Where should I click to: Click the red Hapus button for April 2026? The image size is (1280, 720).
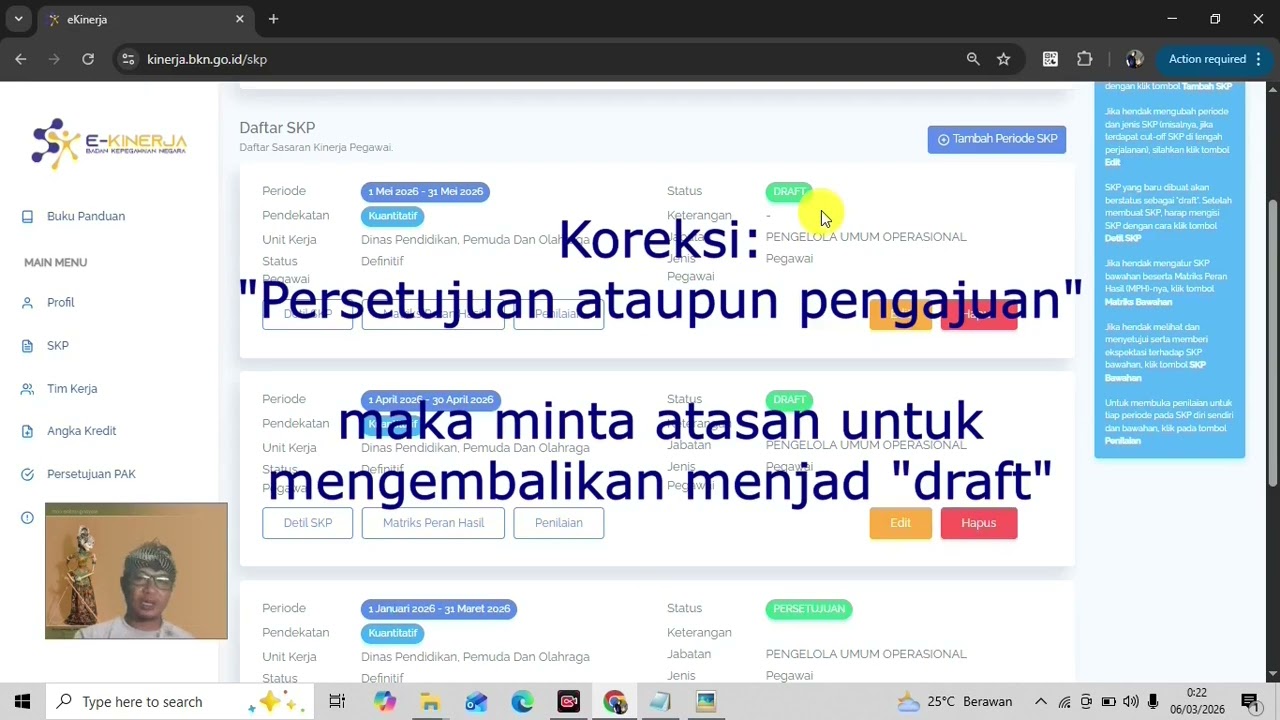coord(978,523)
